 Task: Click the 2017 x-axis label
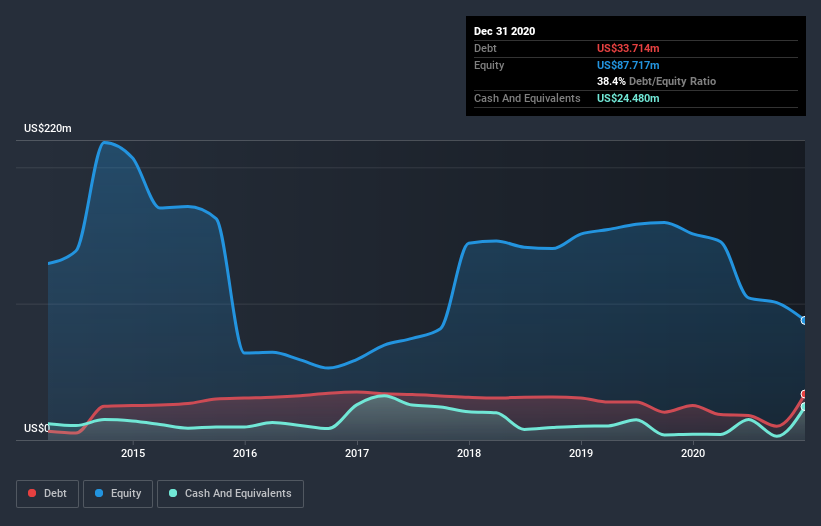(x=357, y=453)
